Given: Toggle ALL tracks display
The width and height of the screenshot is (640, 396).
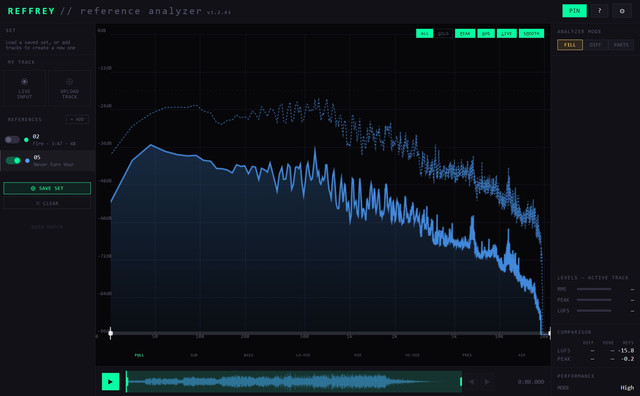Looking at the screenshot, I should [x=424, y=33].
